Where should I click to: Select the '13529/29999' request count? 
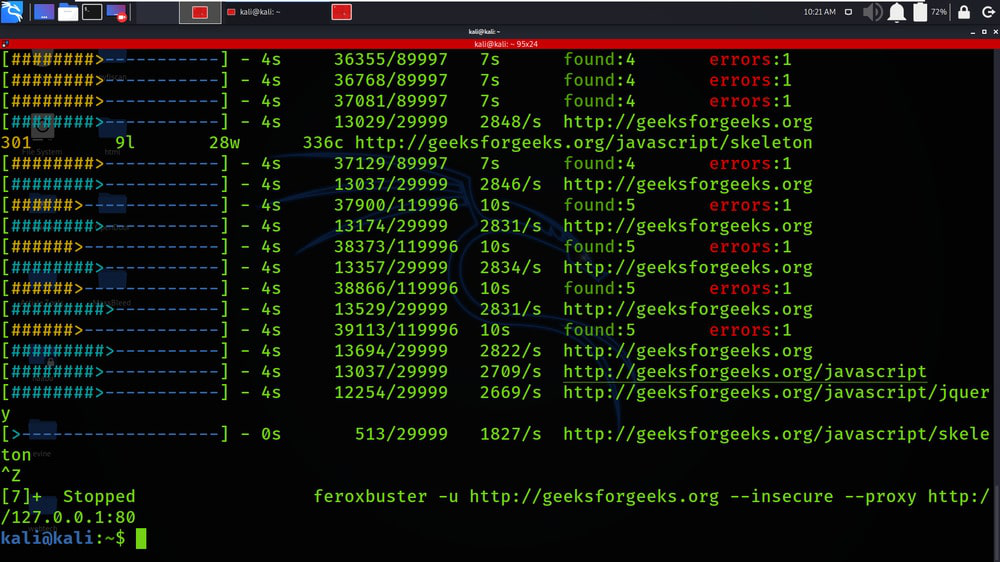click(x=391, y=309)
